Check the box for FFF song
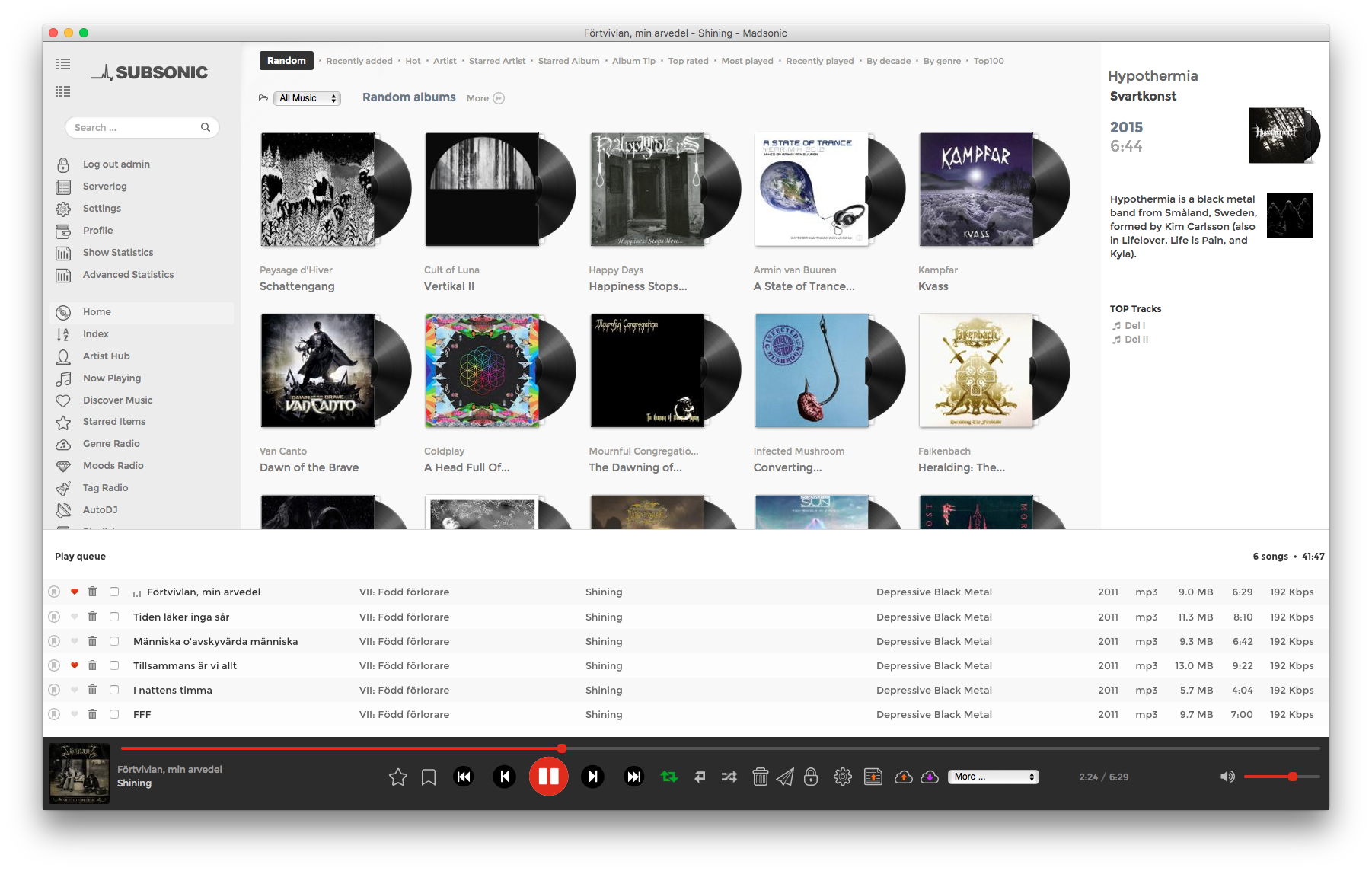This screenshot has width=1372, height=871. pyautogui.click(x=114, y=714)
